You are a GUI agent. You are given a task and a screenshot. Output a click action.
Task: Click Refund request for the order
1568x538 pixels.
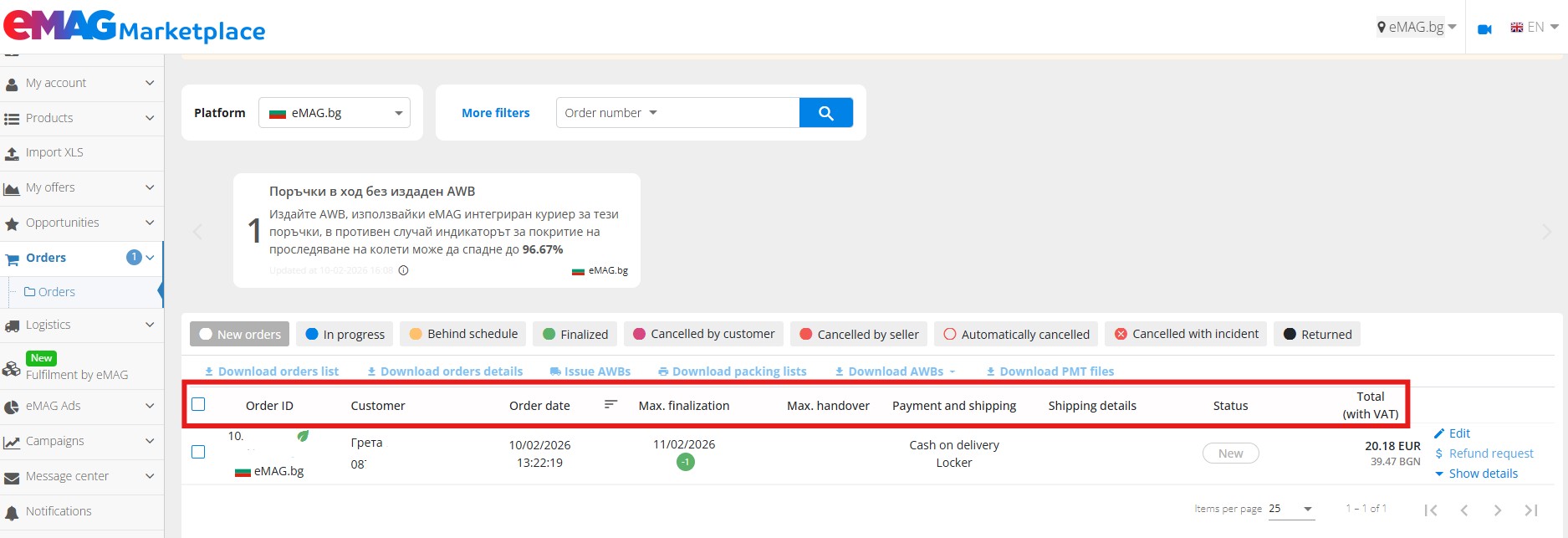[x=1484, y=453]
